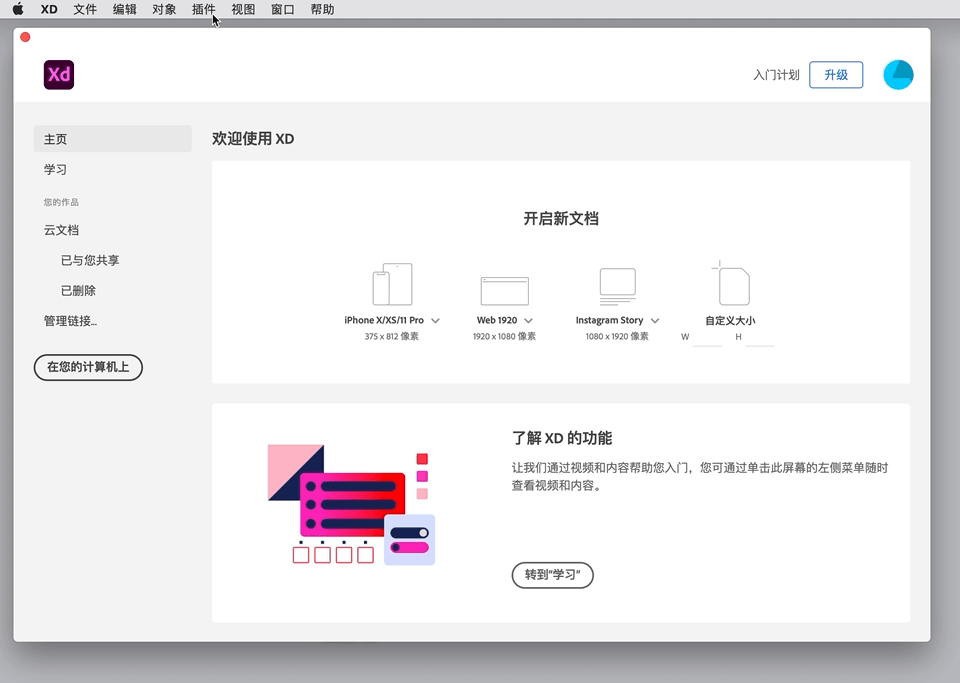The width and height of the screenshot is (960, 683).
Task: Click the 了解 XD 的功能 heading
Action: click(562, 438)
